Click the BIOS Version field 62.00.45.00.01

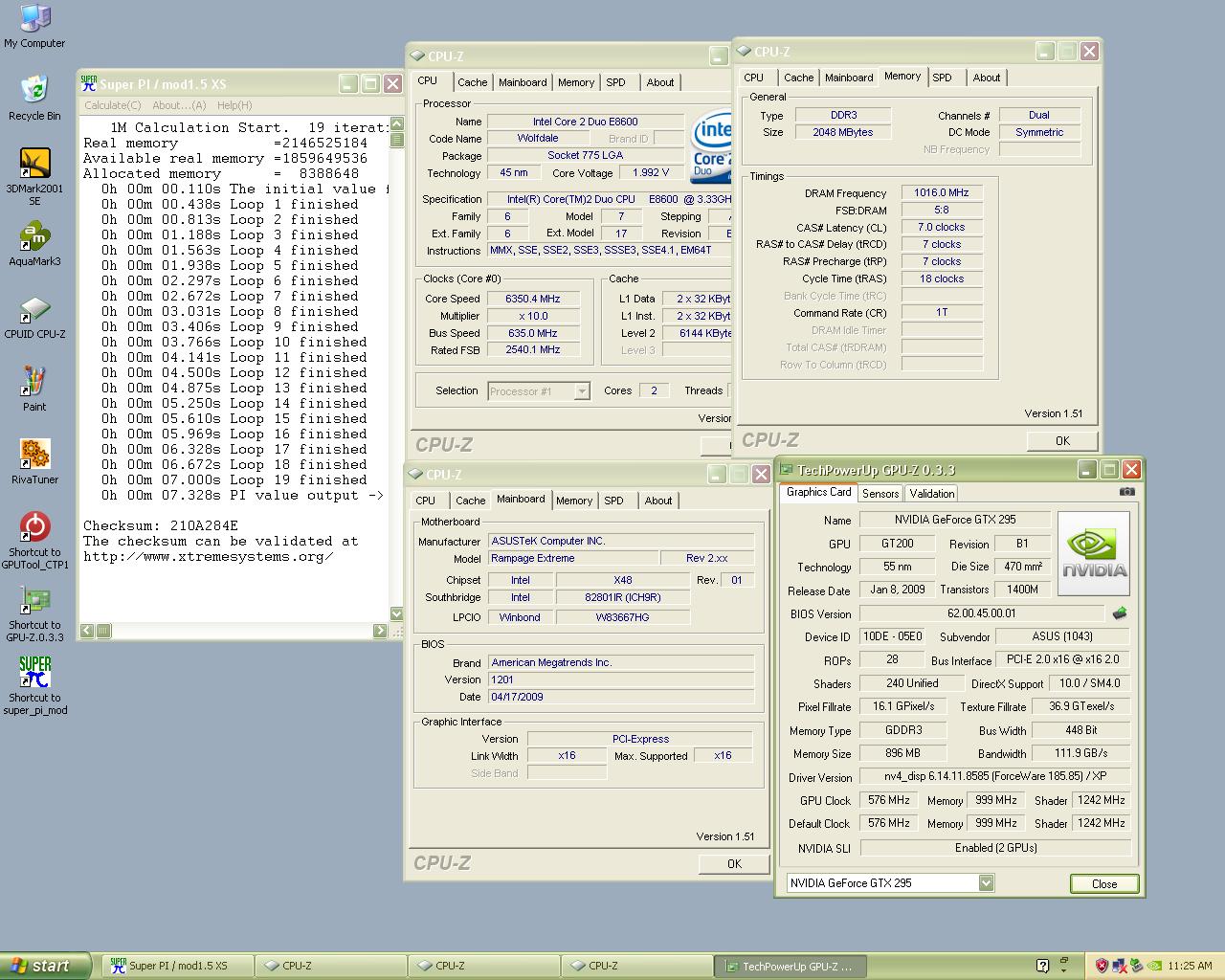[x=982, y=613]
